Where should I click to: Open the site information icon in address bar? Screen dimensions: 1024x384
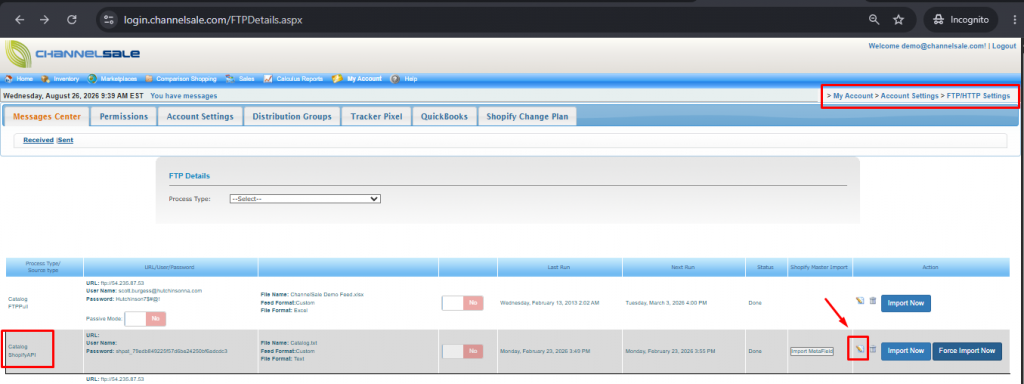109,20
